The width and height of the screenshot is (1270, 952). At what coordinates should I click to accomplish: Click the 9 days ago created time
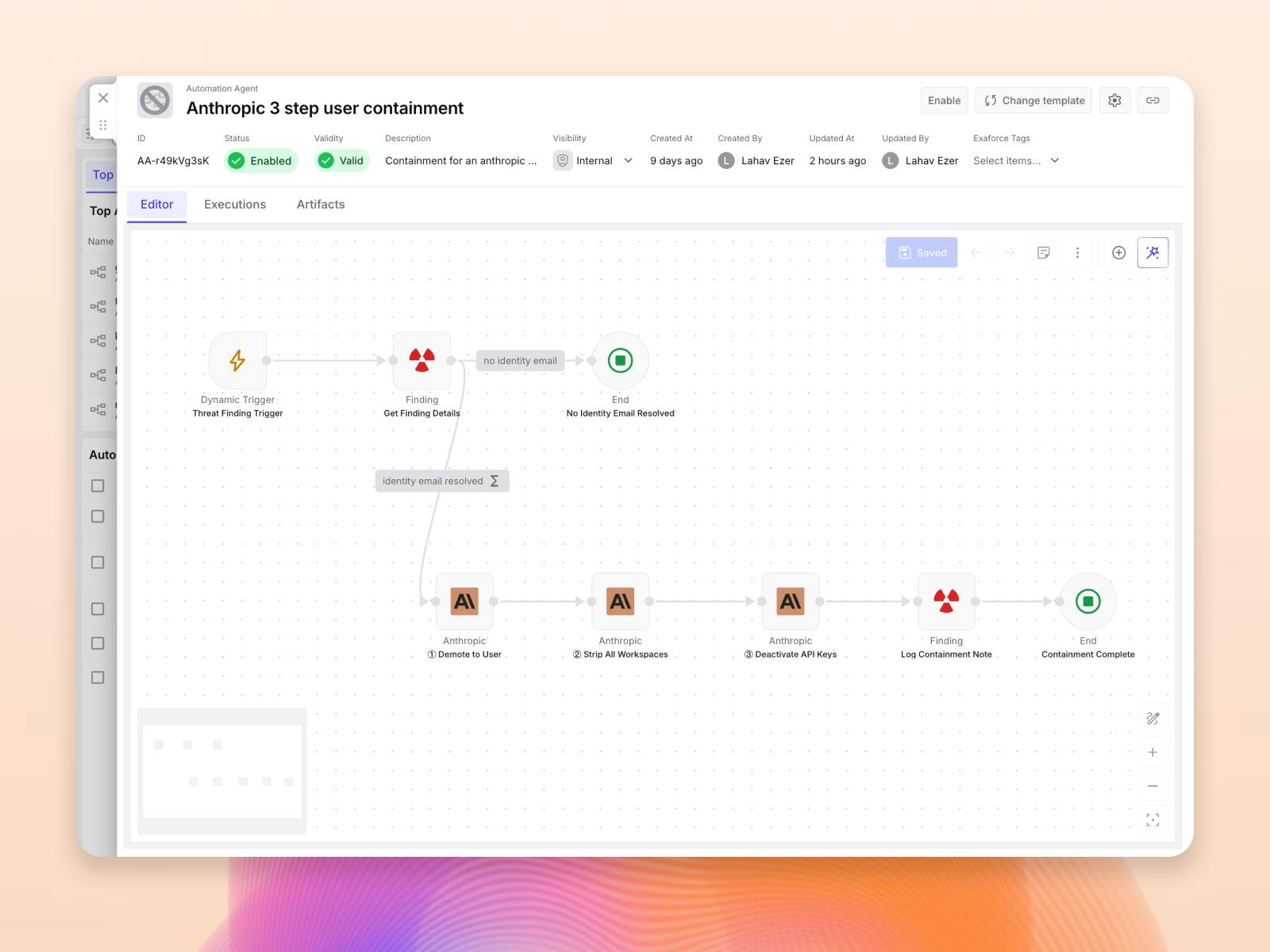[x=676, y=161]
